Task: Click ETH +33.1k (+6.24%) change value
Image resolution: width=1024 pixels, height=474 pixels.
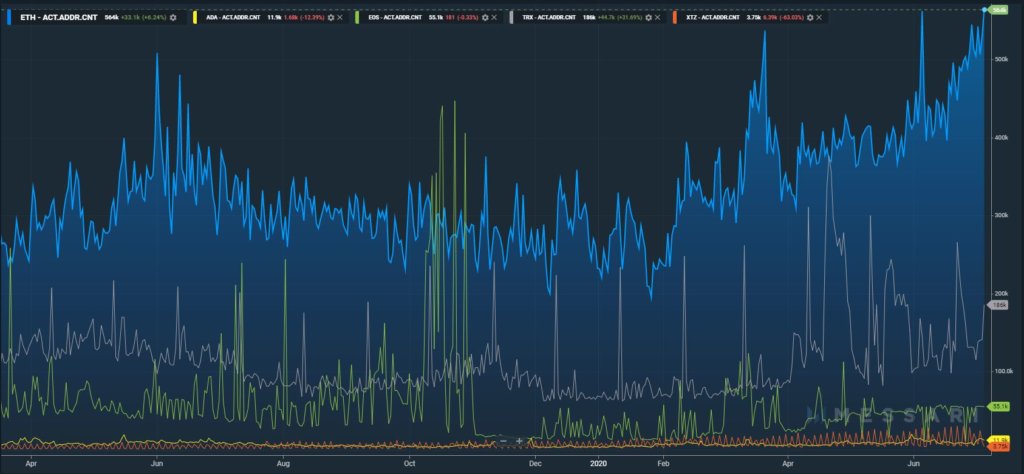Action: tap(144, 18)
